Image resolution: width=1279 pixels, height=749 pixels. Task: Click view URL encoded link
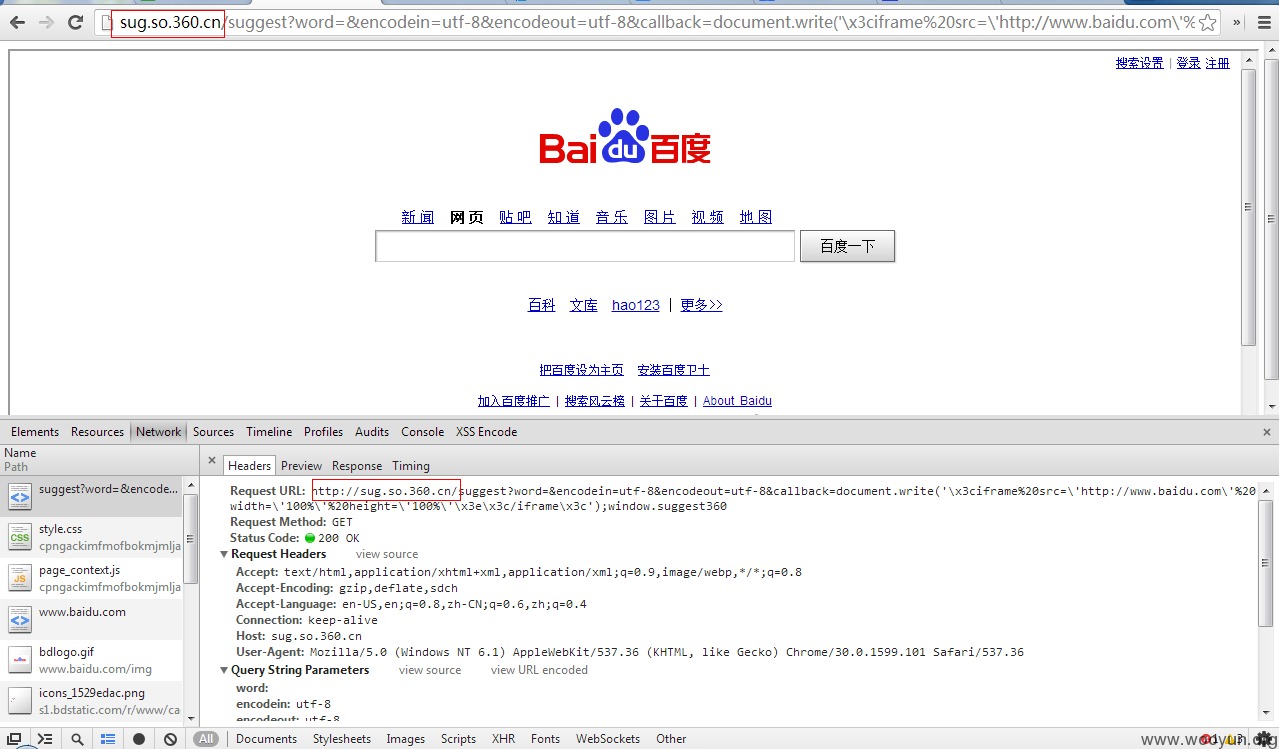tap(539, 670)
